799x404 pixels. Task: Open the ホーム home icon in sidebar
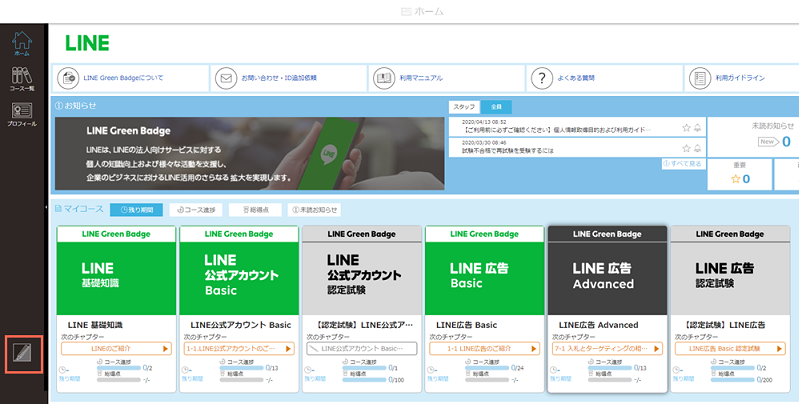21,43
